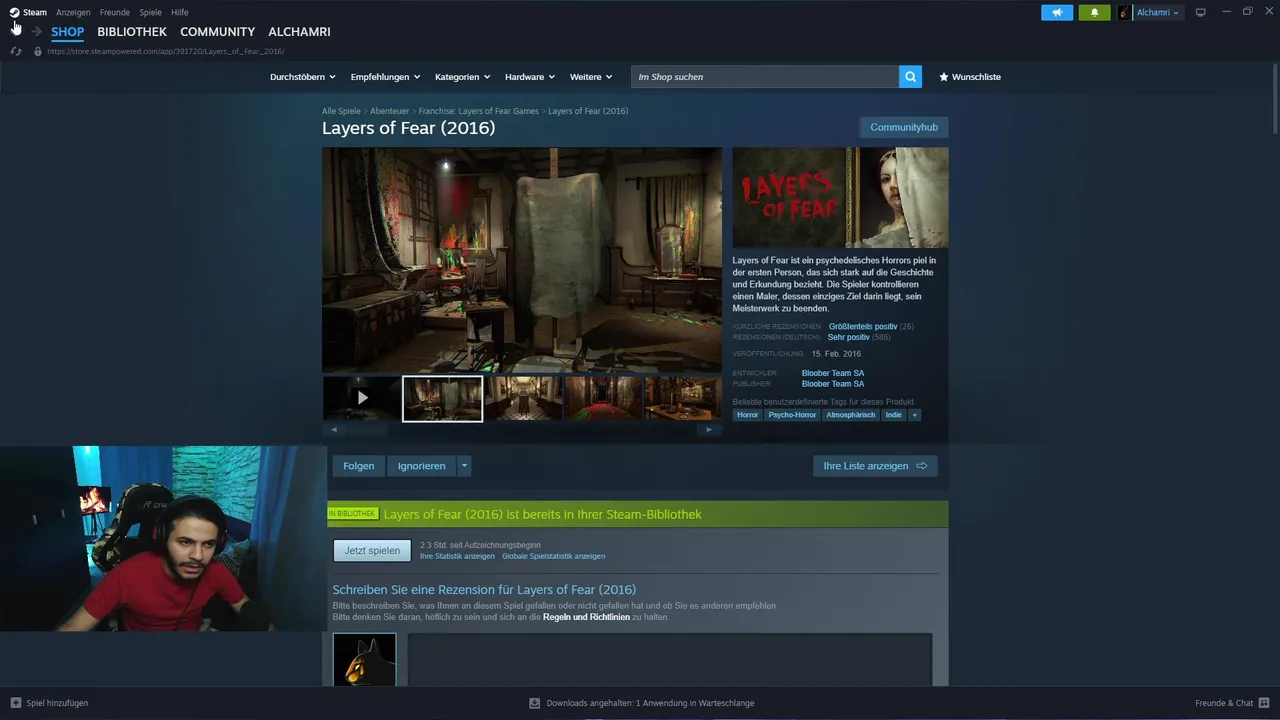This screenshot has width=1280, height=720.
Task: Click the Steam logo icon in menu bar
Action: [14, 12]
